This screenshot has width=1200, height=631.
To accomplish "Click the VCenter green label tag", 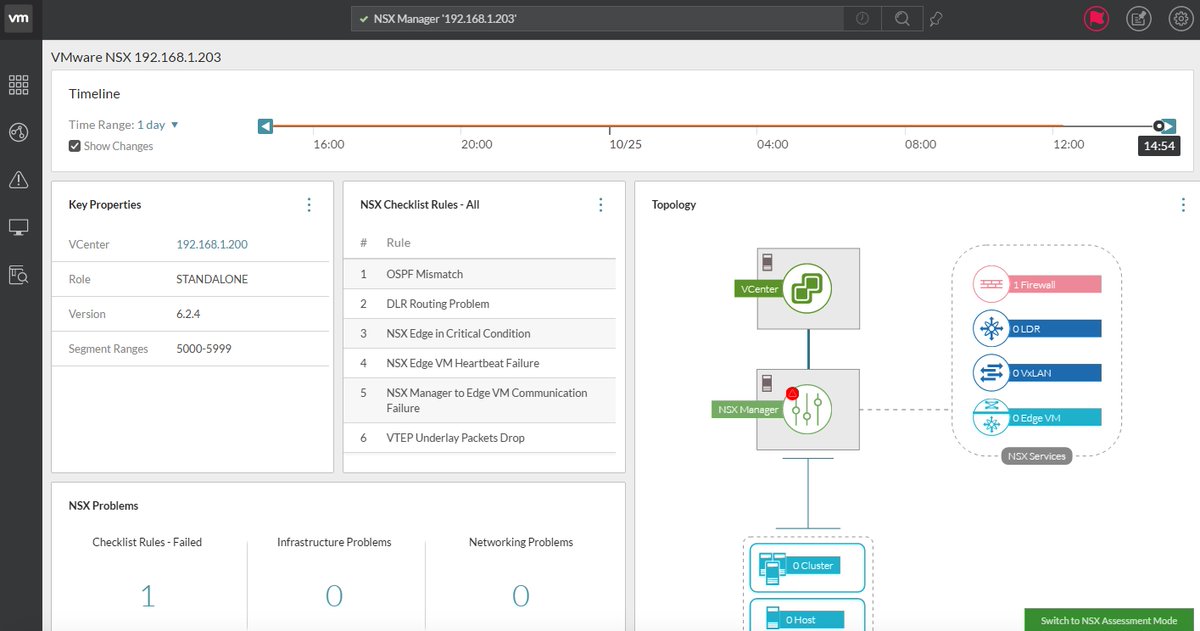I will (759, 289).
